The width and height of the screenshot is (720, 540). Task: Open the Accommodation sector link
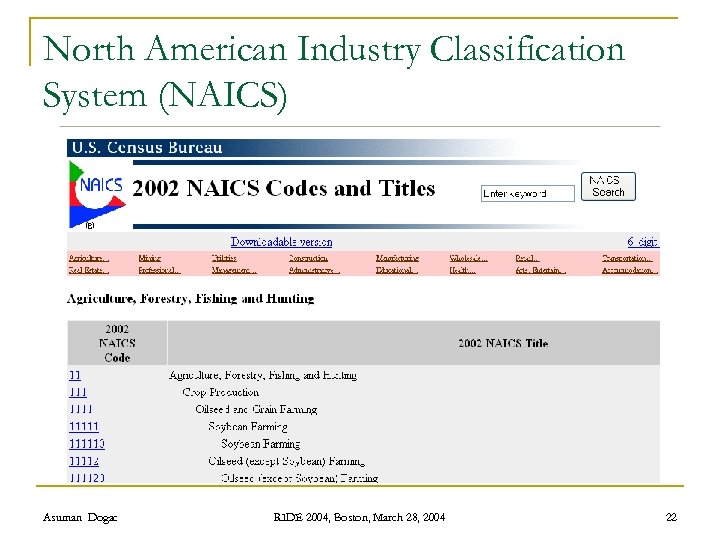(630, 270)
